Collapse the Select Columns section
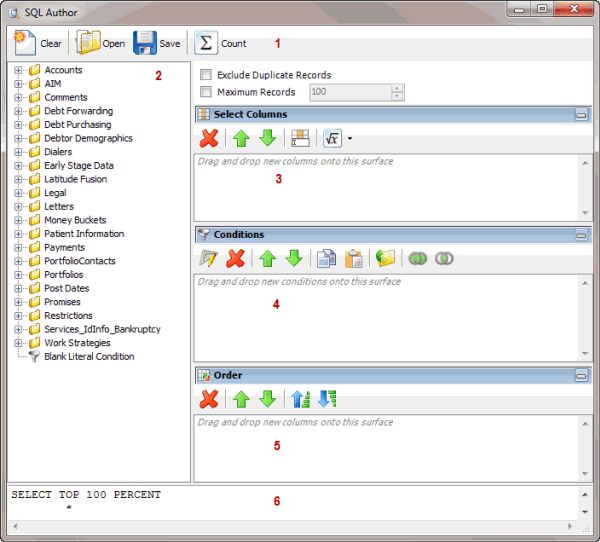 [x=581, y=114]
